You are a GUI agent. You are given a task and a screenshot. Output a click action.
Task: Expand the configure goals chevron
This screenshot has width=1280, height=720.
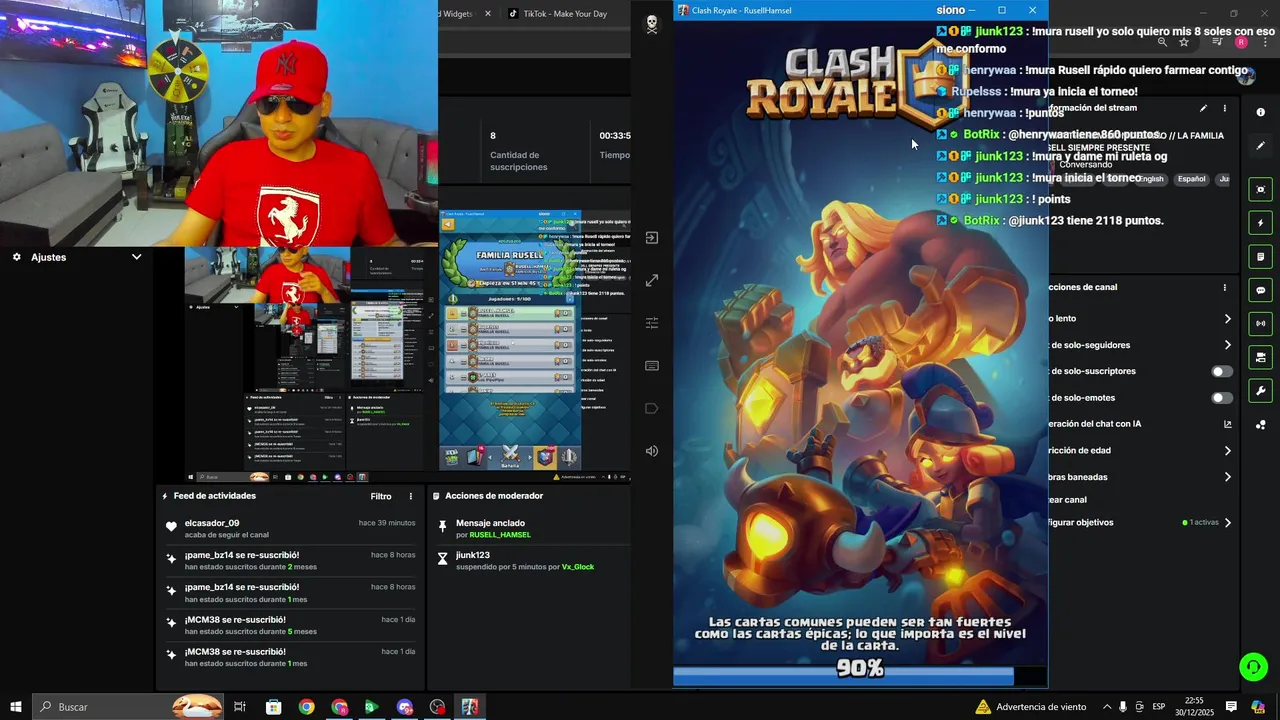point(1228,522)
